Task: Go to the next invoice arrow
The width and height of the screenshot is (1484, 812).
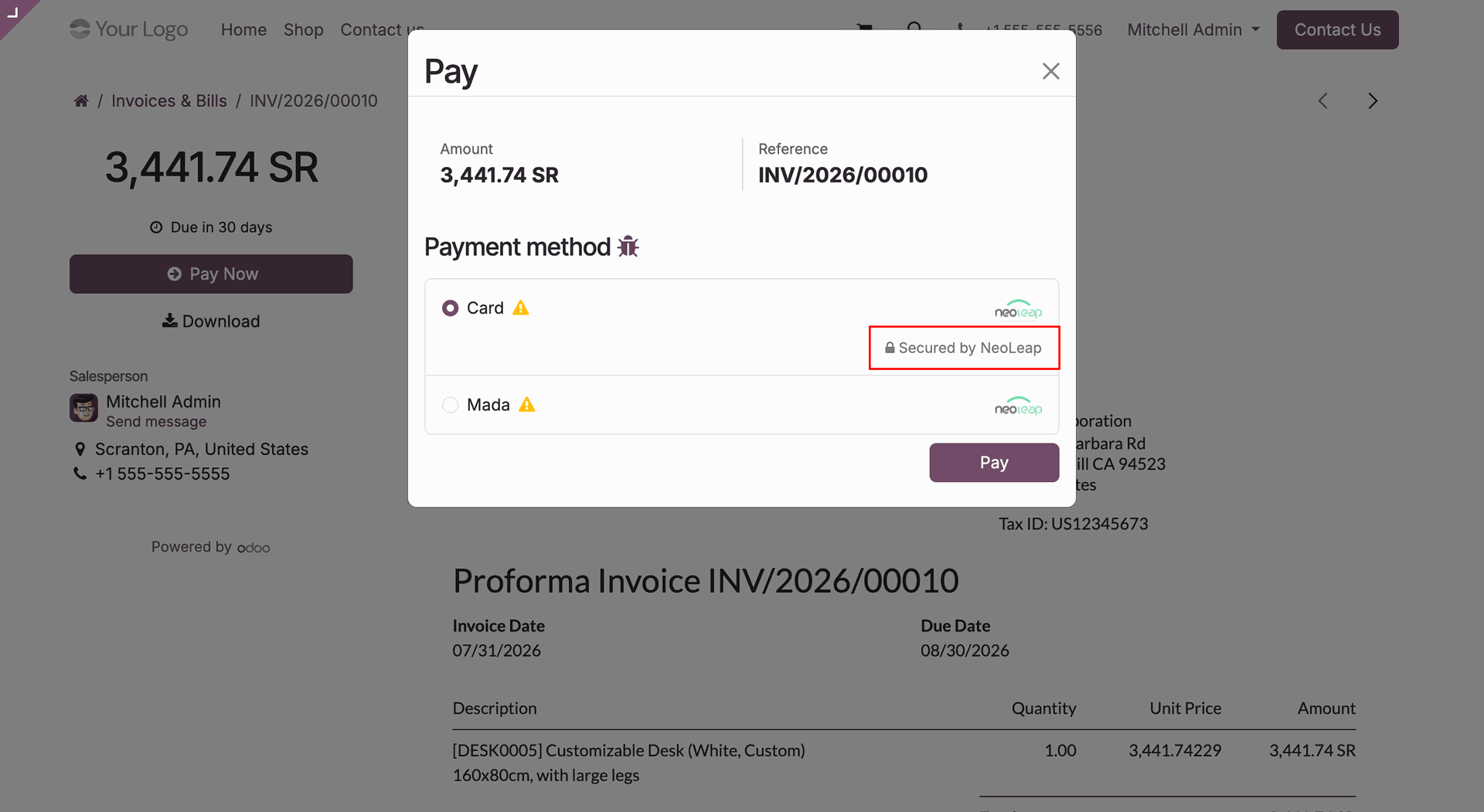Action: pyautogui.click(x=1373, y=101)
